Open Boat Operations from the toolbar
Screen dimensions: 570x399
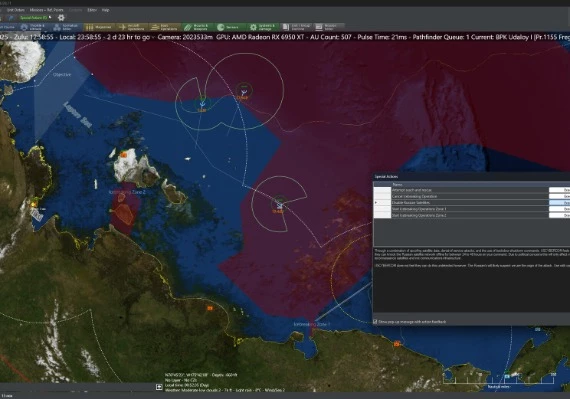pos(164,27)
